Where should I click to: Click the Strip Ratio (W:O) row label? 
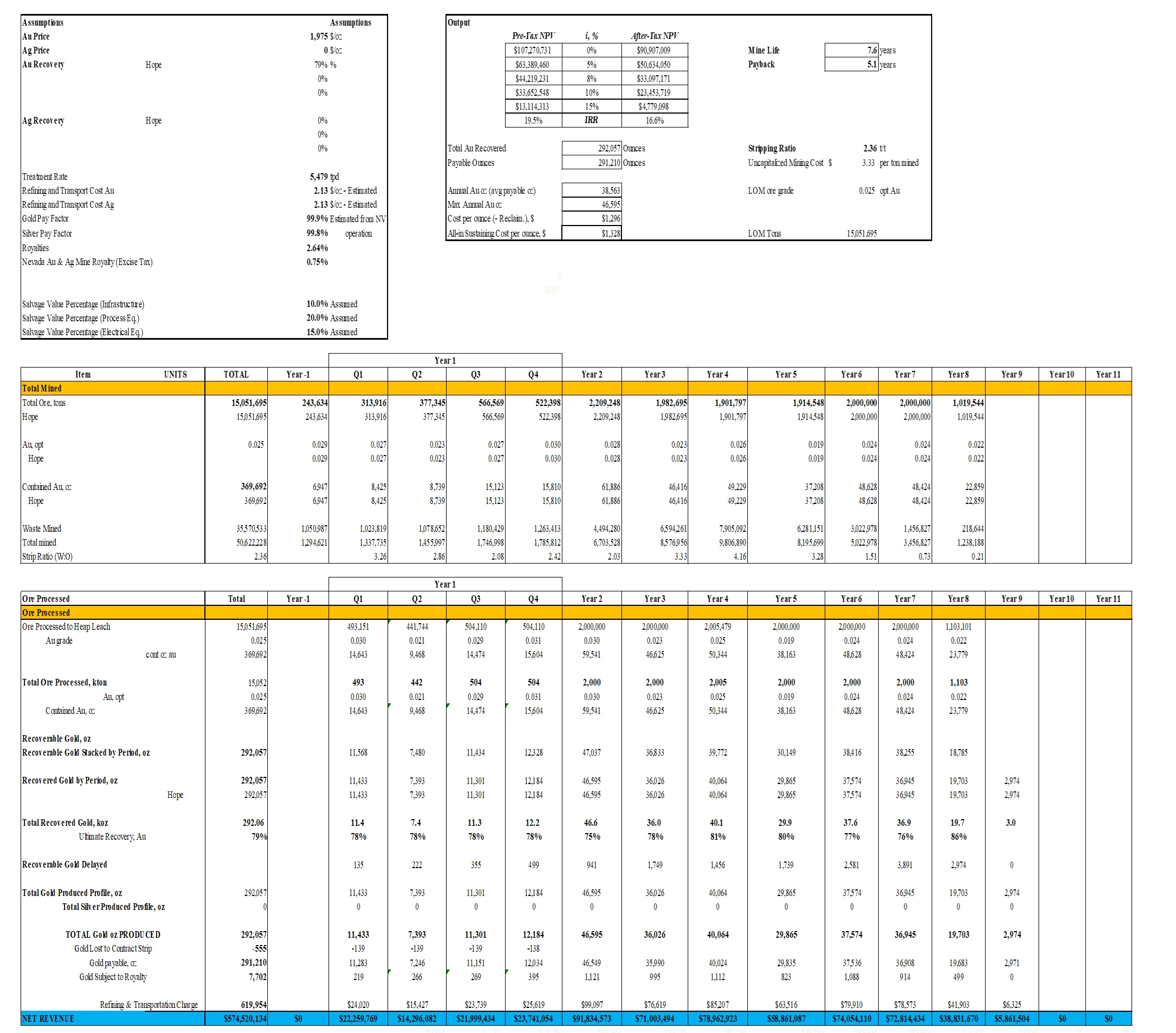[x=47, y=556]
